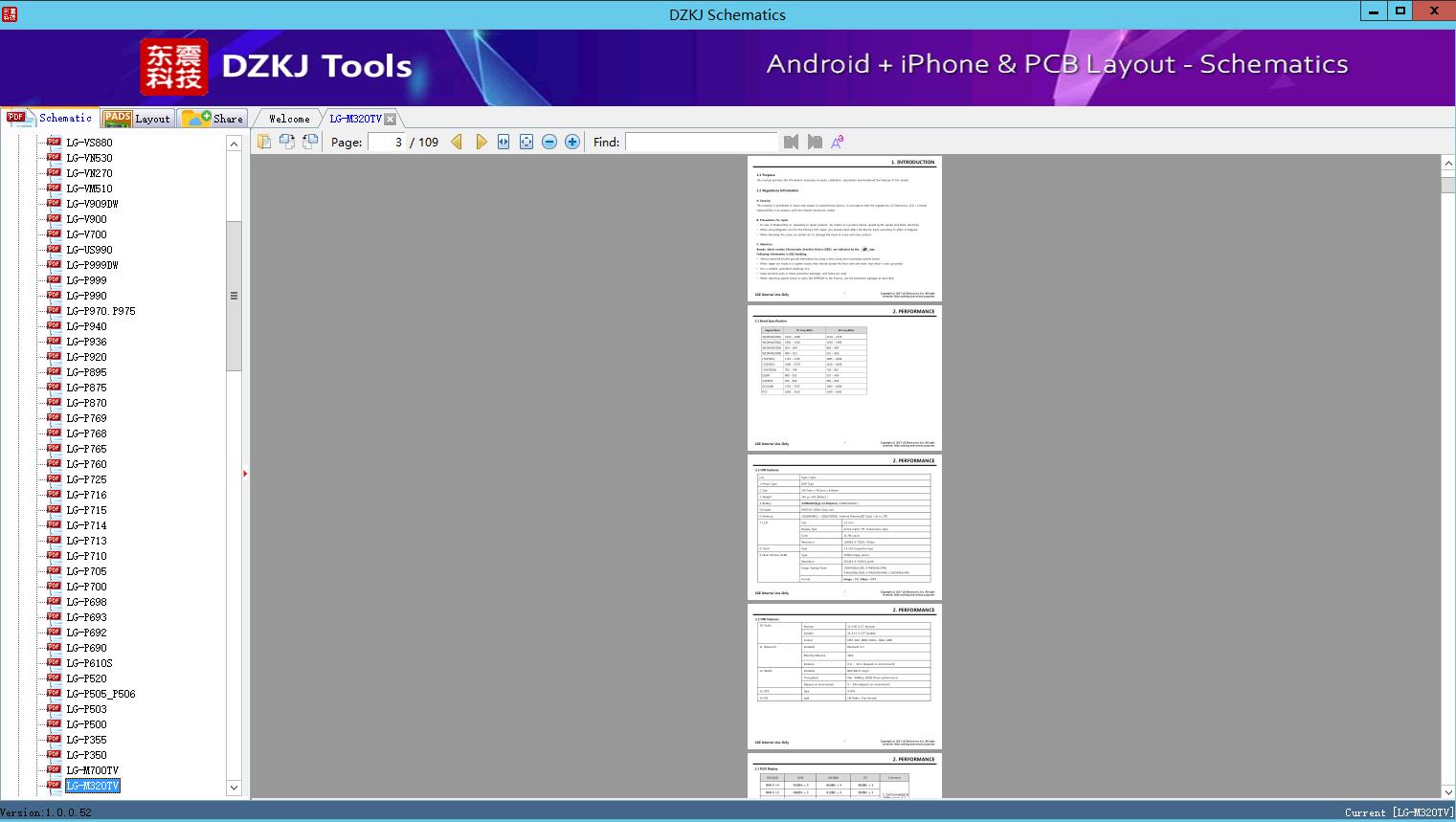This screenshot has height=822, width=1456.
Task: Click the copy pages icon in the PDF toolbar
Action: point(263,142)
